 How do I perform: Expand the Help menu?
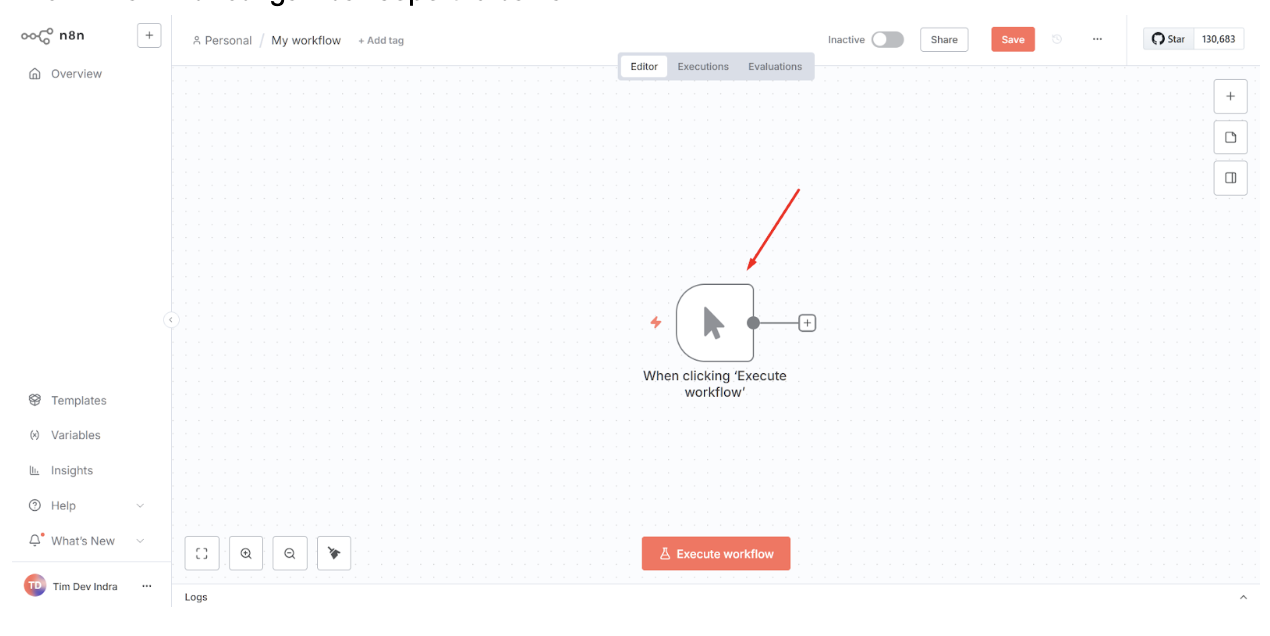140,506
